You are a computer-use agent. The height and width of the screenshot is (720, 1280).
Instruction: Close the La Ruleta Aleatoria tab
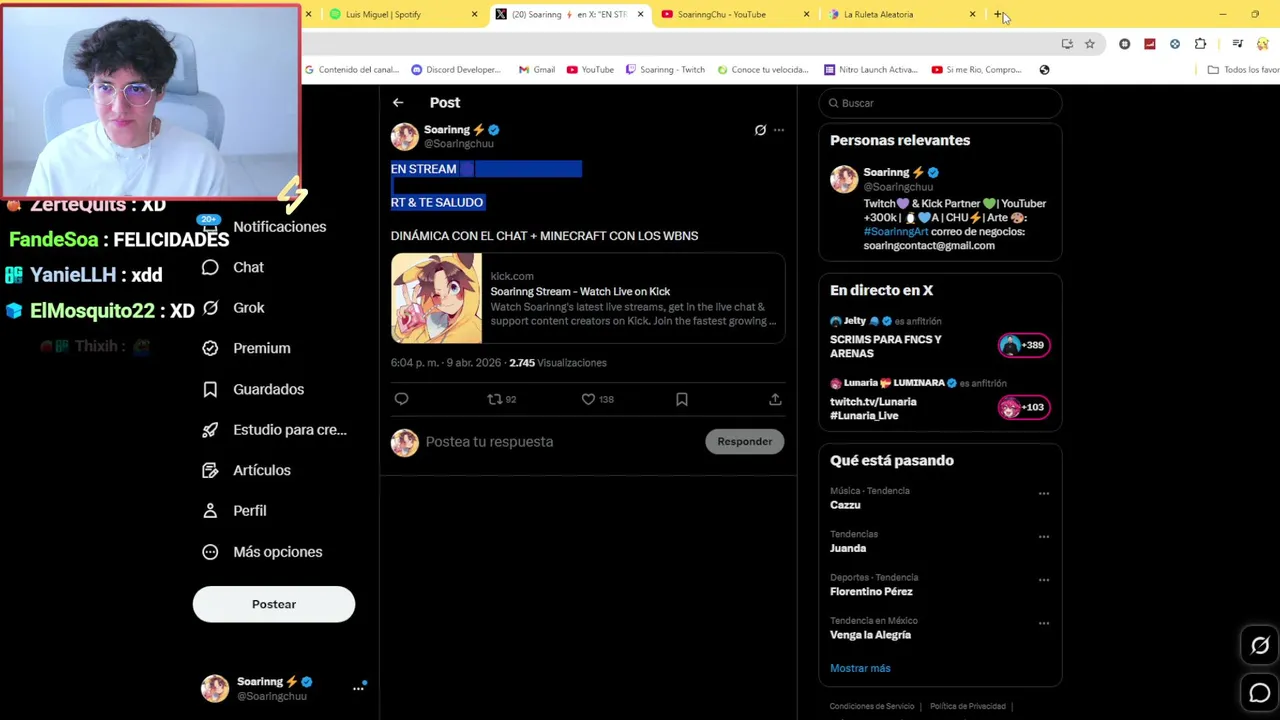[x=972, y=14]
